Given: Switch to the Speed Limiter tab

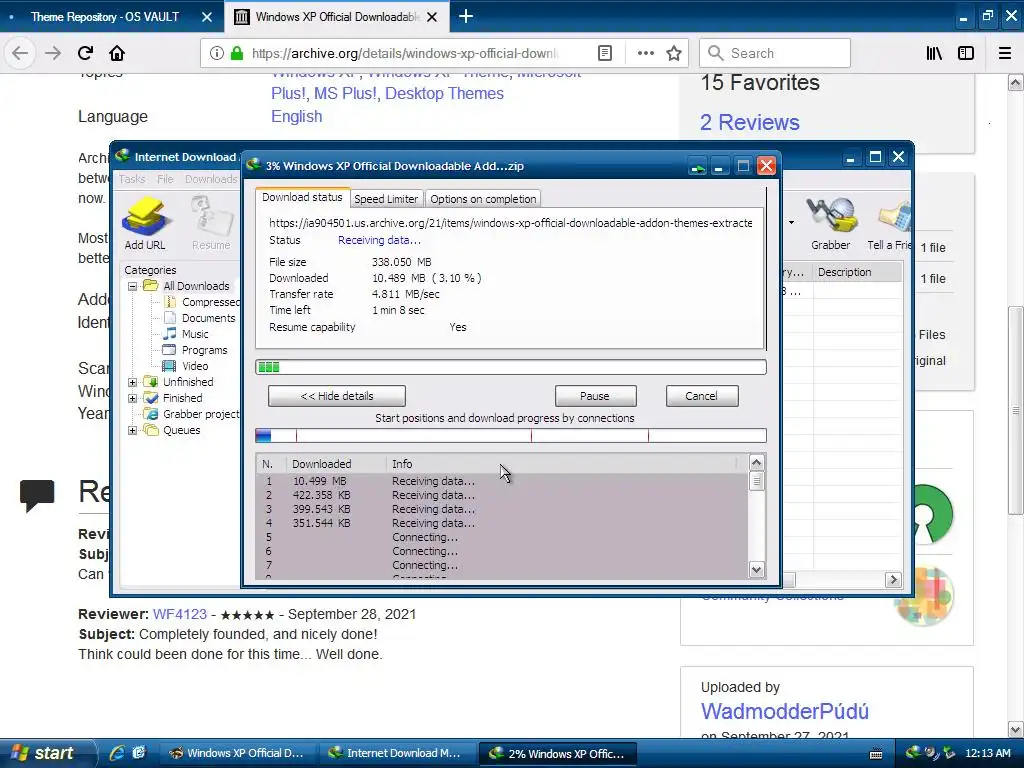Looking at the screenshot, I should point(386,199).
